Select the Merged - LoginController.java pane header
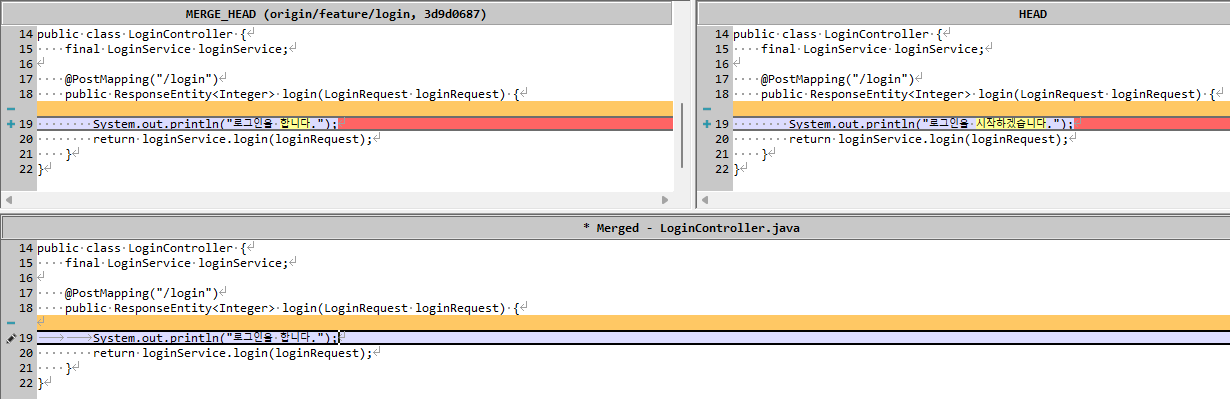Viewport: 1230px width, 399px height. [615, 228]
